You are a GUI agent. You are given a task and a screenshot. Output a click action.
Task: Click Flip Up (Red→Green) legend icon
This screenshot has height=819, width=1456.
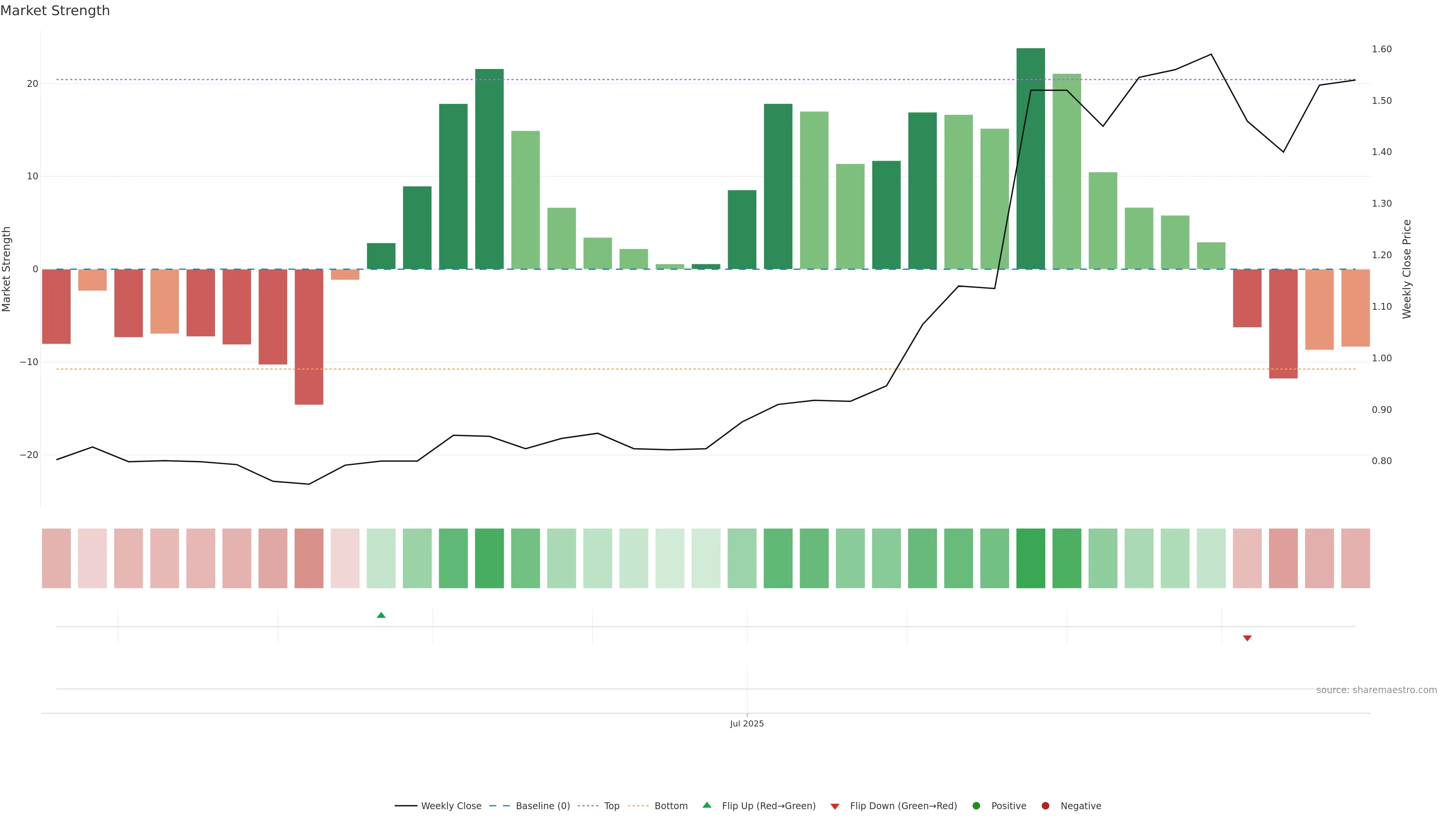point(706,805)
